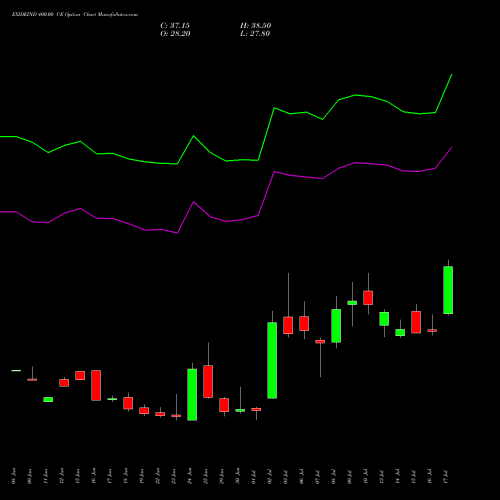
Task: Click the green upper band line at its final peak
Action: (x=452, y=75)
